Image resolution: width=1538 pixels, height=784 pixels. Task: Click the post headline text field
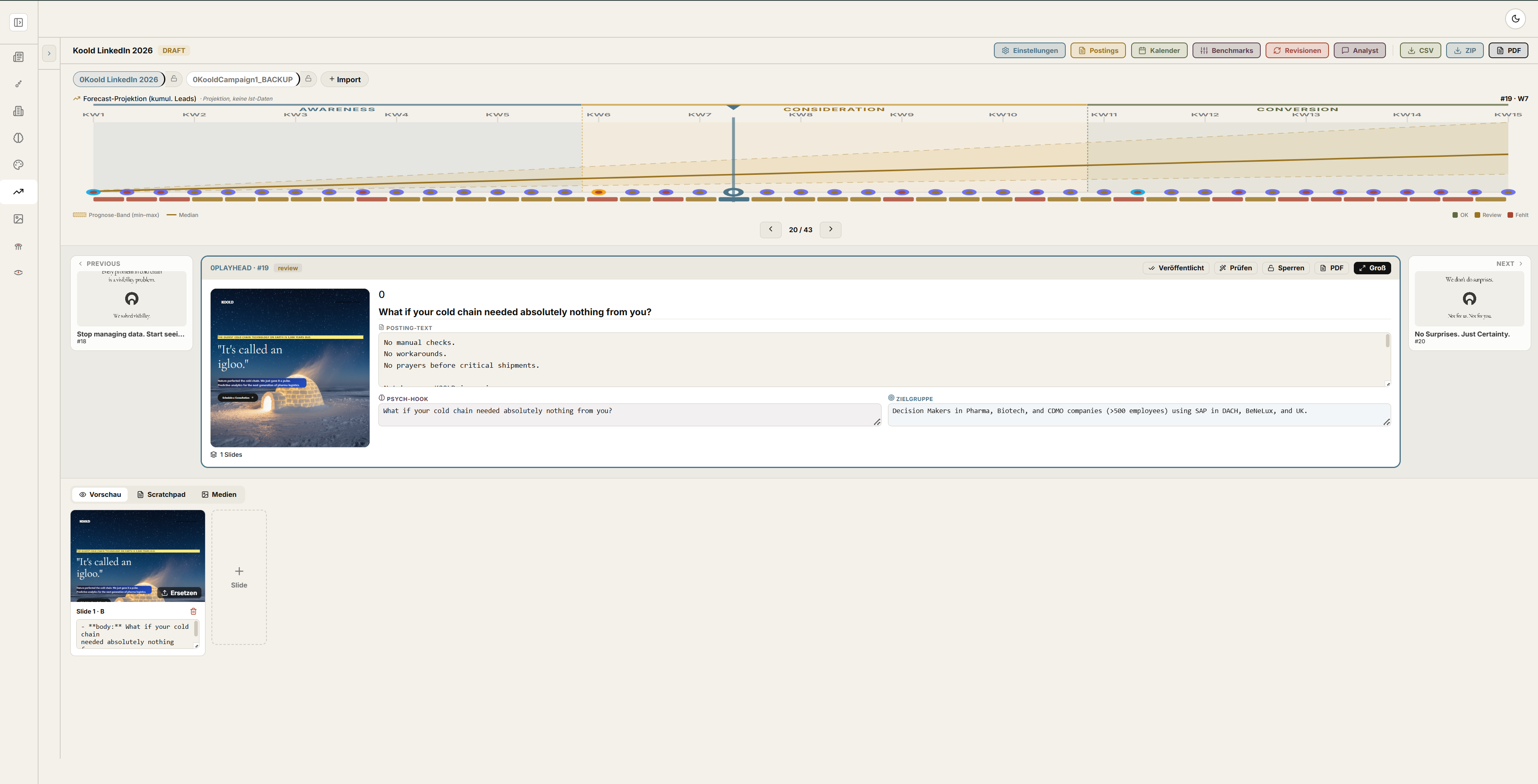(884, 312)
